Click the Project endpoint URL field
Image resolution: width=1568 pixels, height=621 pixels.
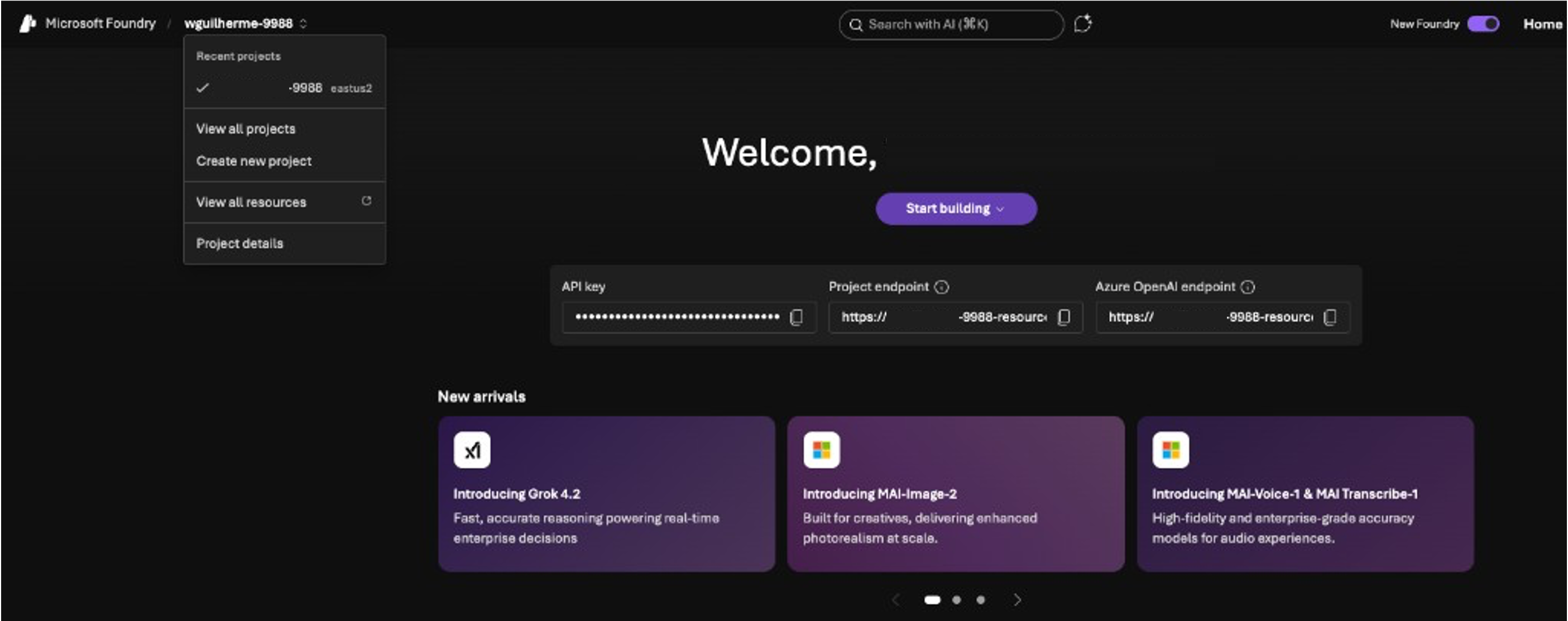[x=955, y=317]
